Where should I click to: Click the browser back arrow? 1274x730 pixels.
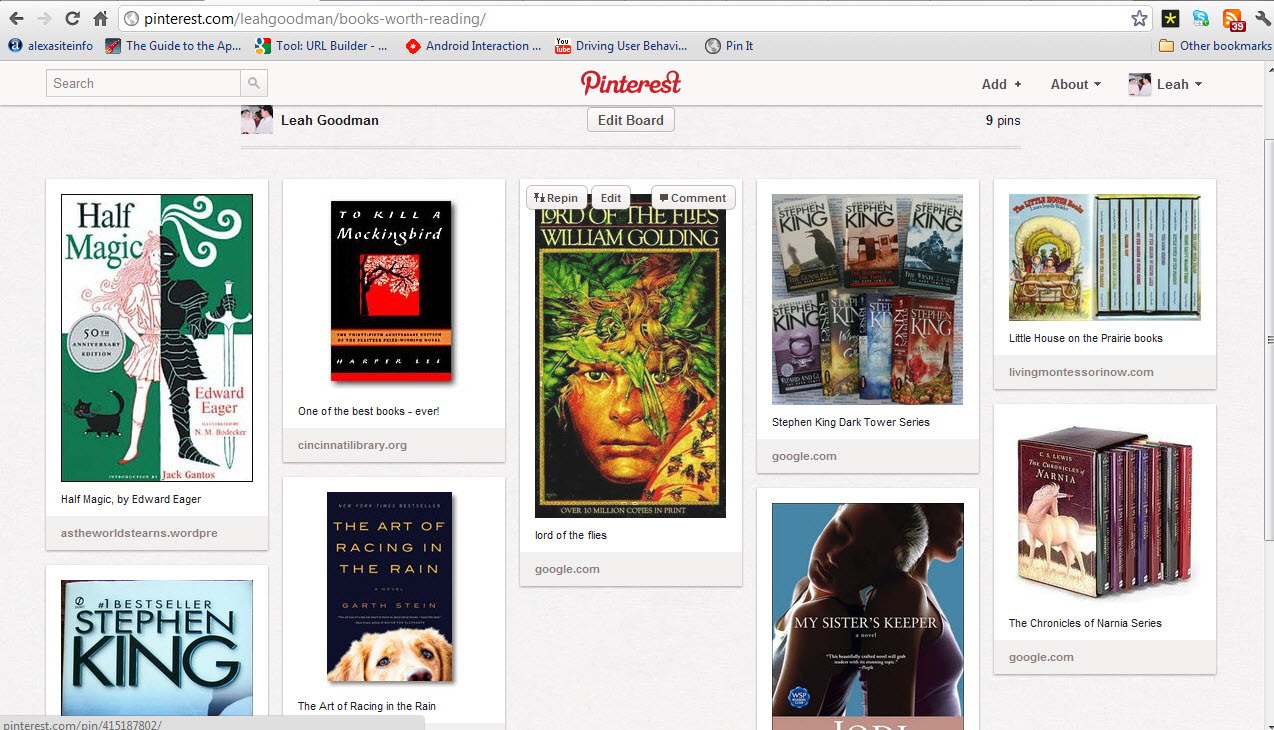(x=16, y=18)
